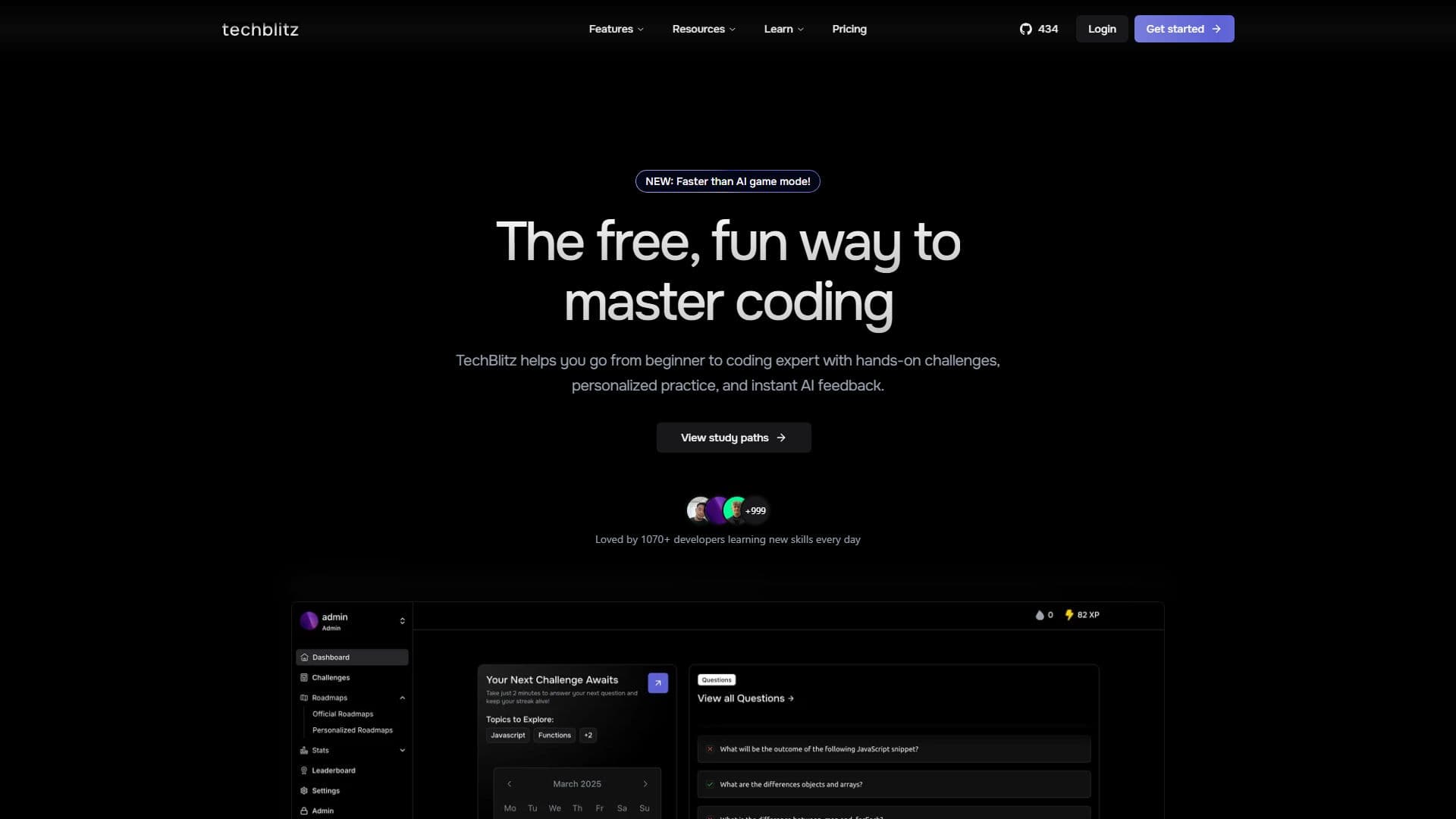This screenshot has height=819, width=1456.
Task: Expand the Learn menu
Action: coord(783,29)
